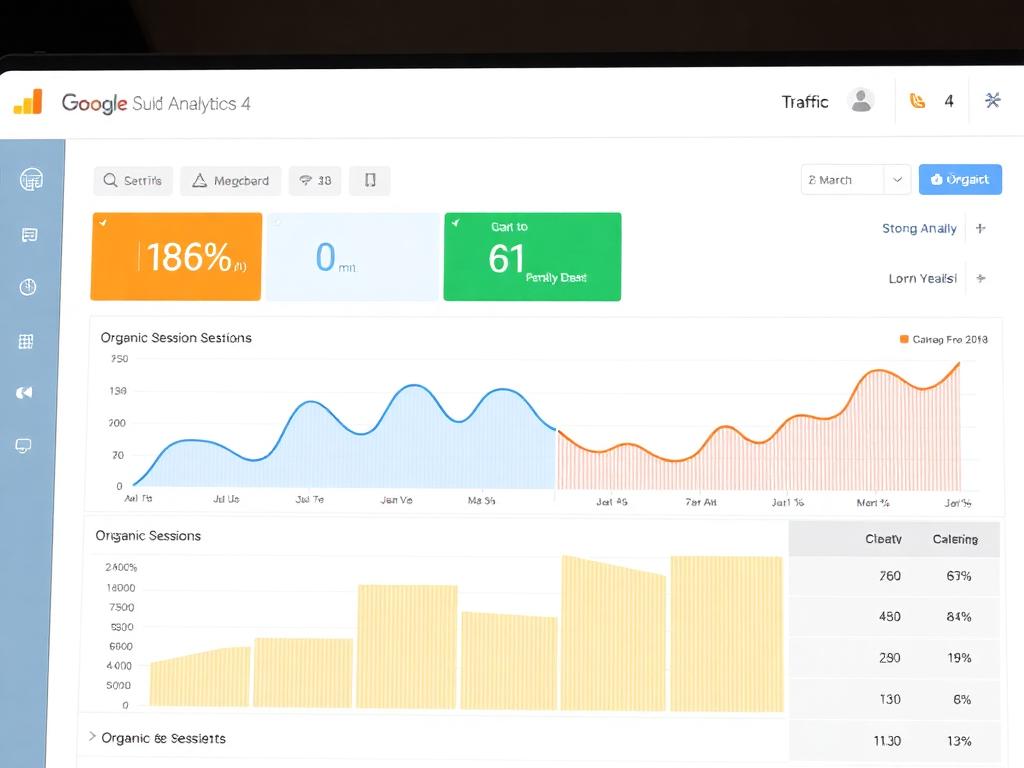Open the blue tools icon in header

pos(993,100)
